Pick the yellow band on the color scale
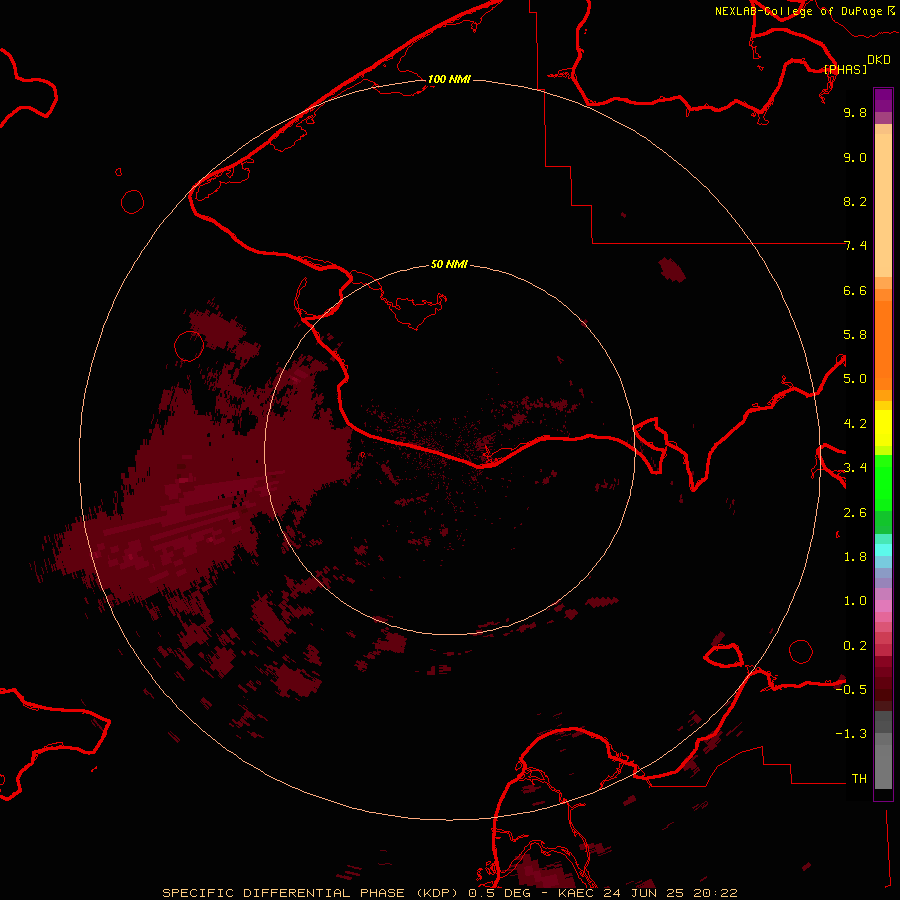The height and width of the screenshot is (900, 900). [883, 428]
